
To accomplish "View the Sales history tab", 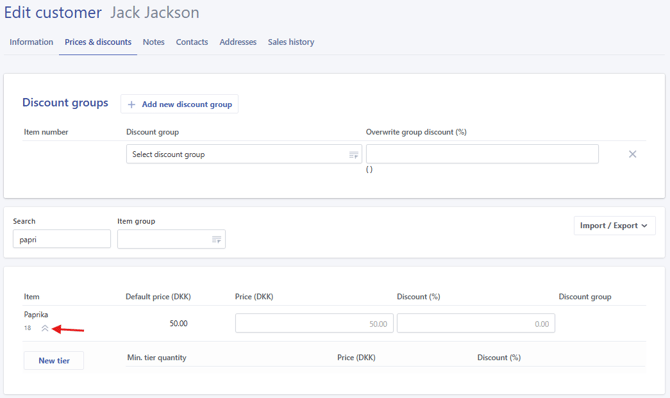I will pyautogui.click(x=291, y=42).
